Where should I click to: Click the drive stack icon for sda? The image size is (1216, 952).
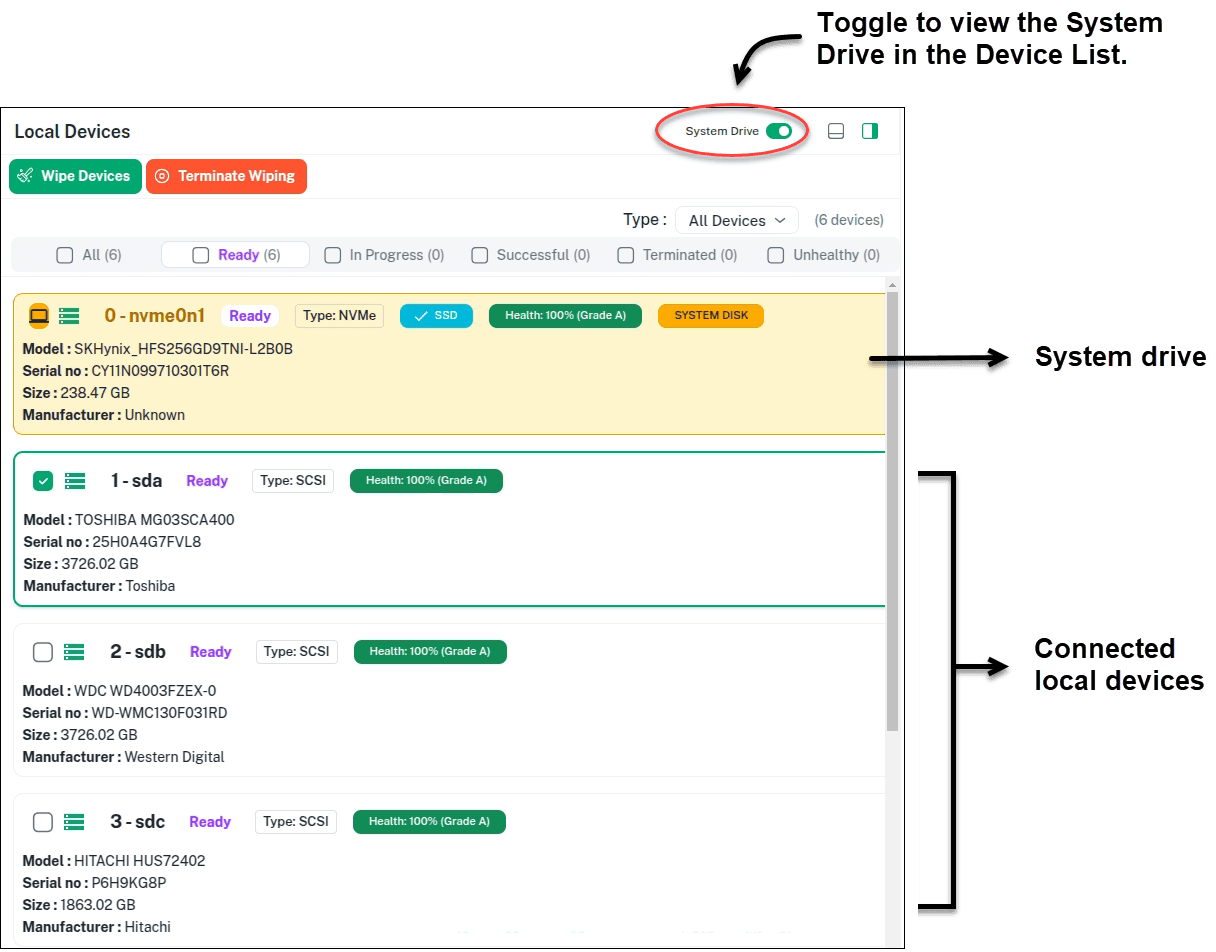click(75, 481)
